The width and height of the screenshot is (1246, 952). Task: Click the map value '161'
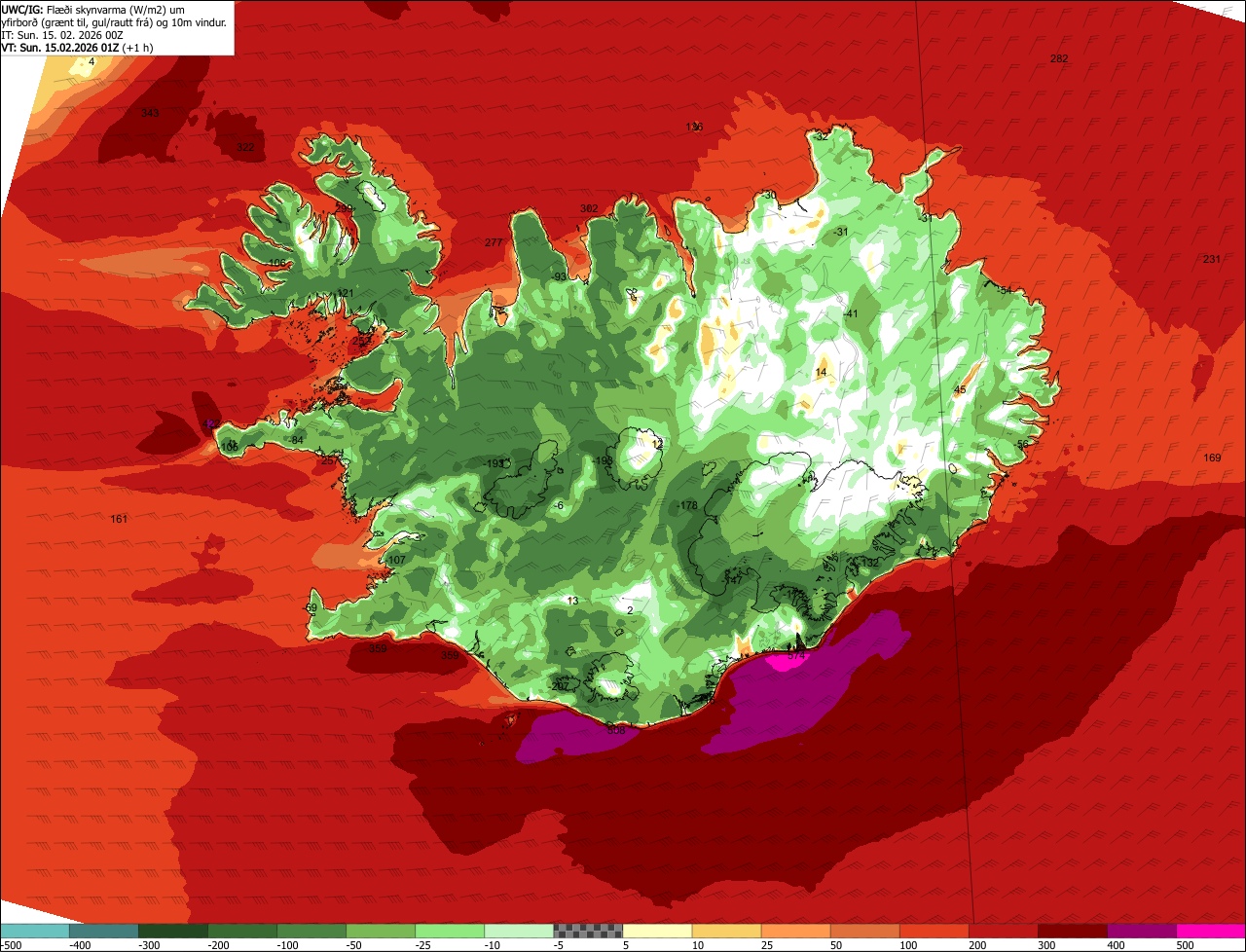(119, 520)
